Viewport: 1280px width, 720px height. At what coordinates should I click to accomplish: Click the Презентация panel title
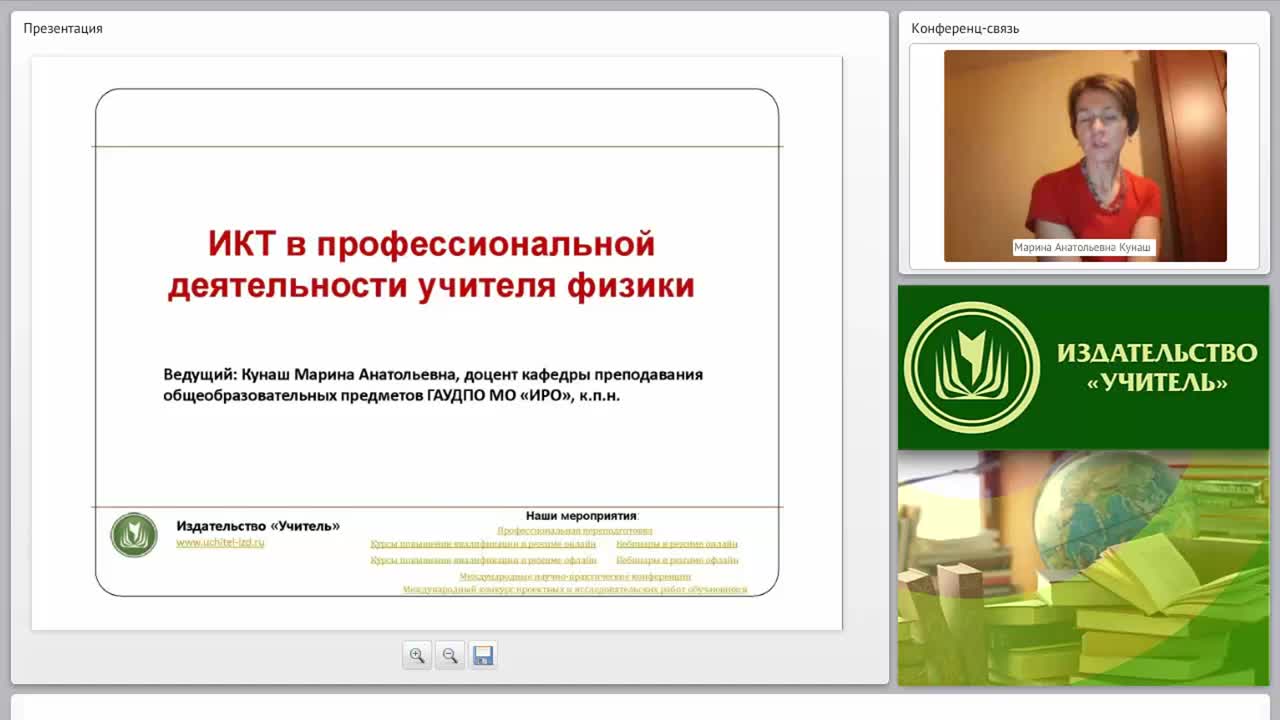[63, 28]
